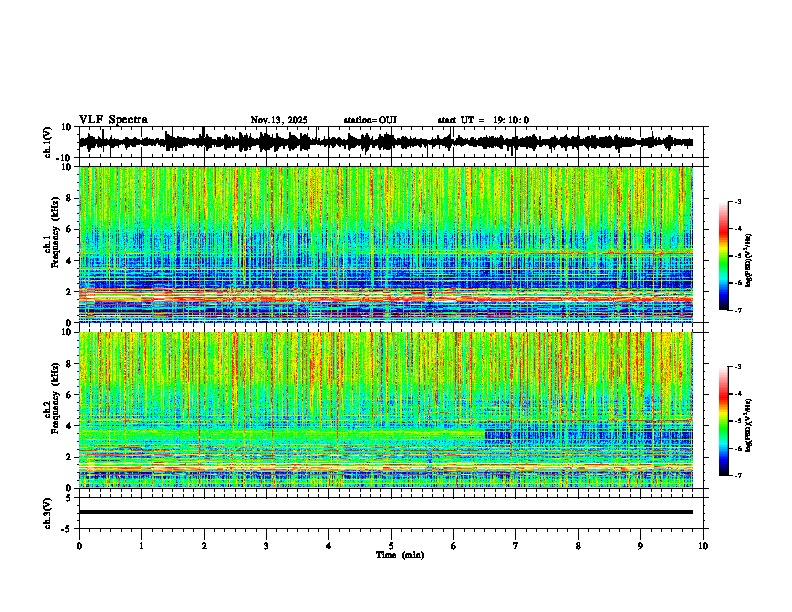Click the time axis tick label "5"
The image size is (792, 612).
click(x=391, y=546)
